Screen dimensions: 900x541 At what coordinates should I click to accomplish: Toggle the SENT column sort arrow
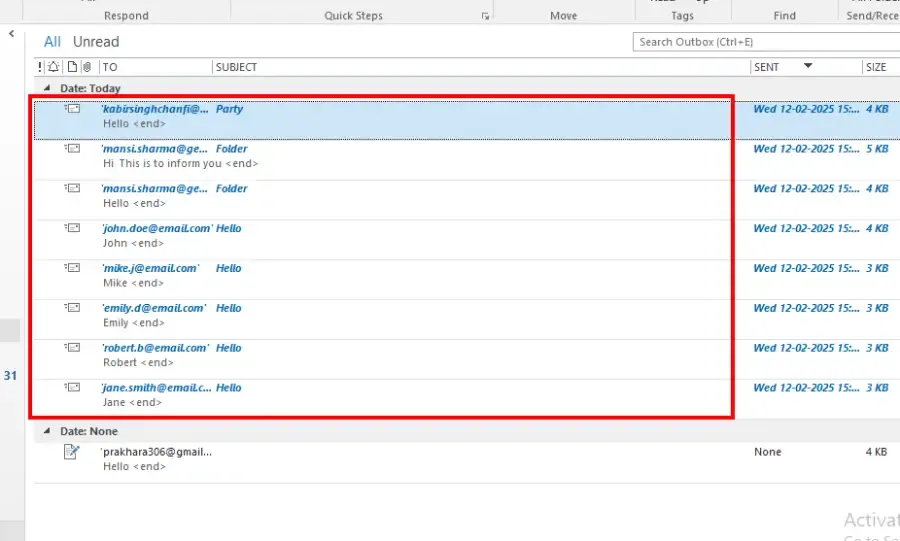(x=808, y=65)
